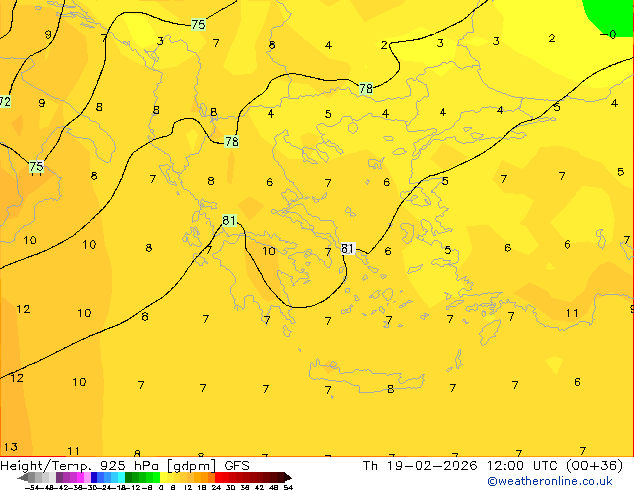Image resolution: width=634 pixels, height=490 pixels.
Task: Click the green-boxed '81' contour label
Action: point(229,221)
